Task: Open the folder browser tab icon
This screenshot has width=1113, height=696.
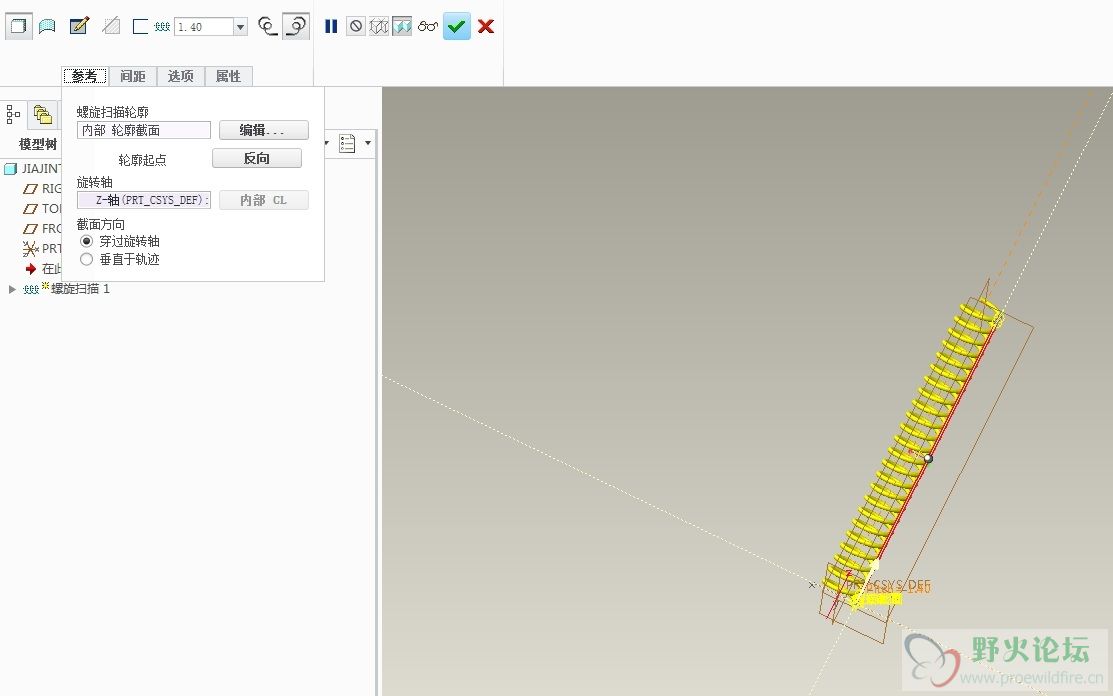Action: pos(43,114)
